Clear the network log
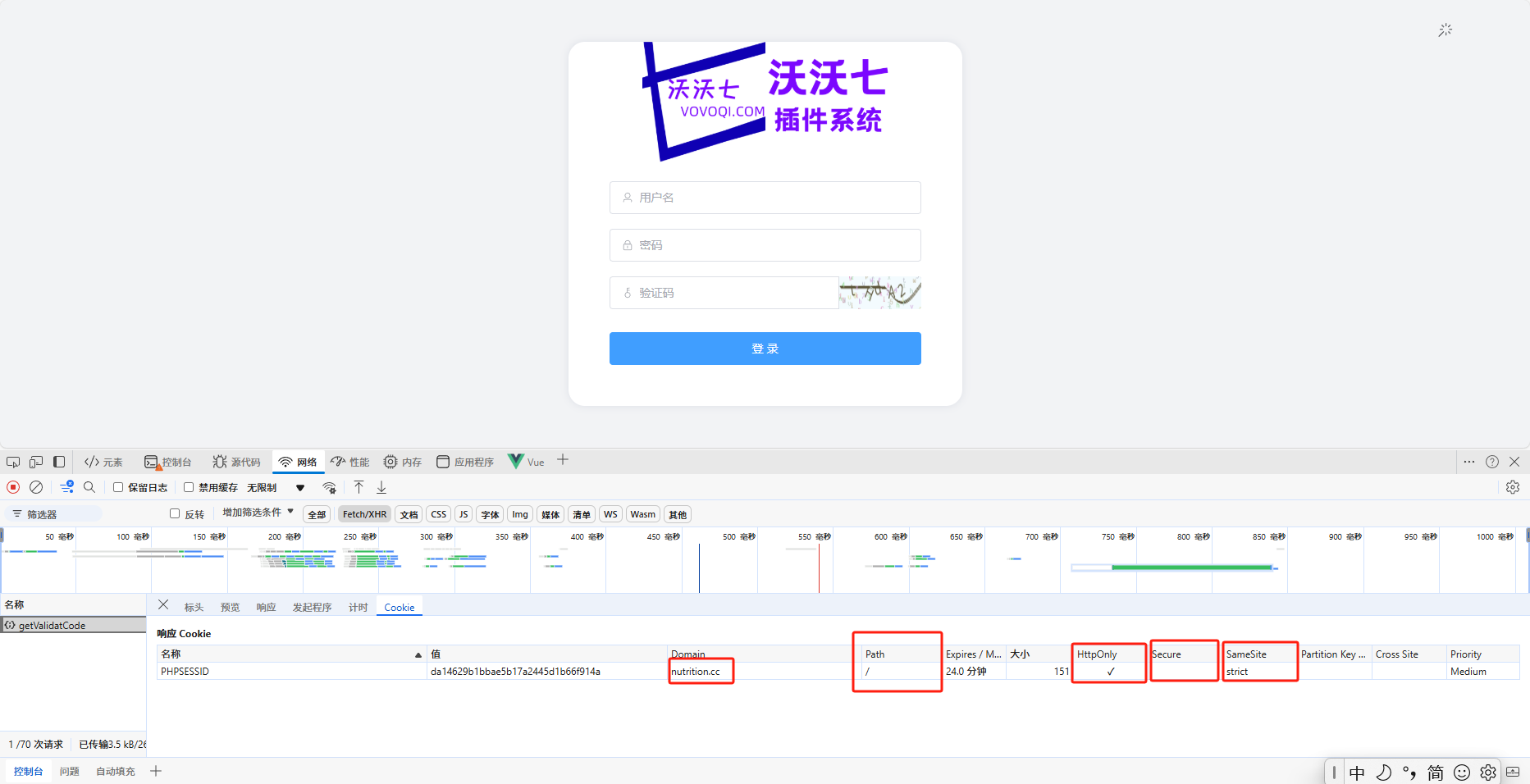The image size is (1530, 784). pos(36,487)
